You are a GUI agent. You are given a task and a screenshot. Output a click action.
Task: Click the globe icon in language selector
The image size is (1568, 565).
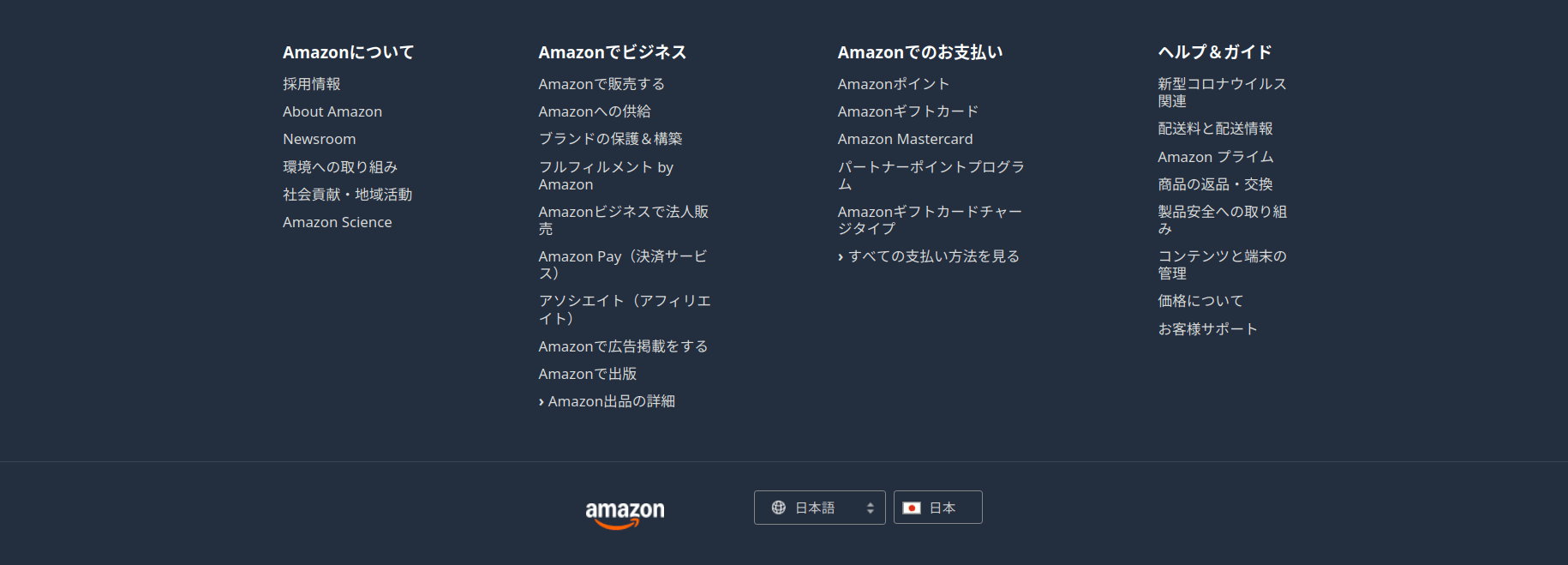coord(778,508)
